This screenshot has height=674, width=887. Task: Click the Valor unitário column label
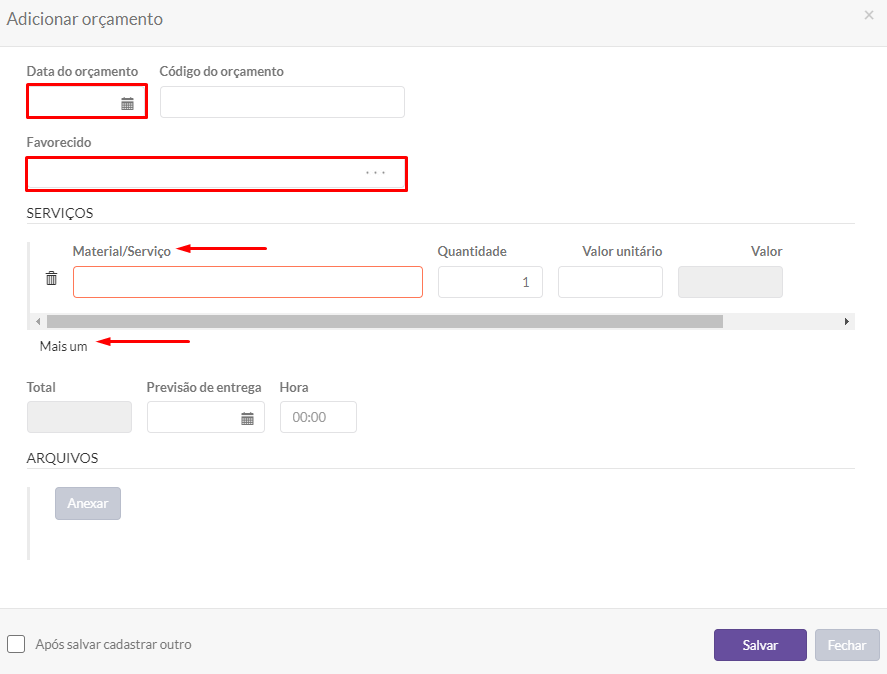click(622, 251)
